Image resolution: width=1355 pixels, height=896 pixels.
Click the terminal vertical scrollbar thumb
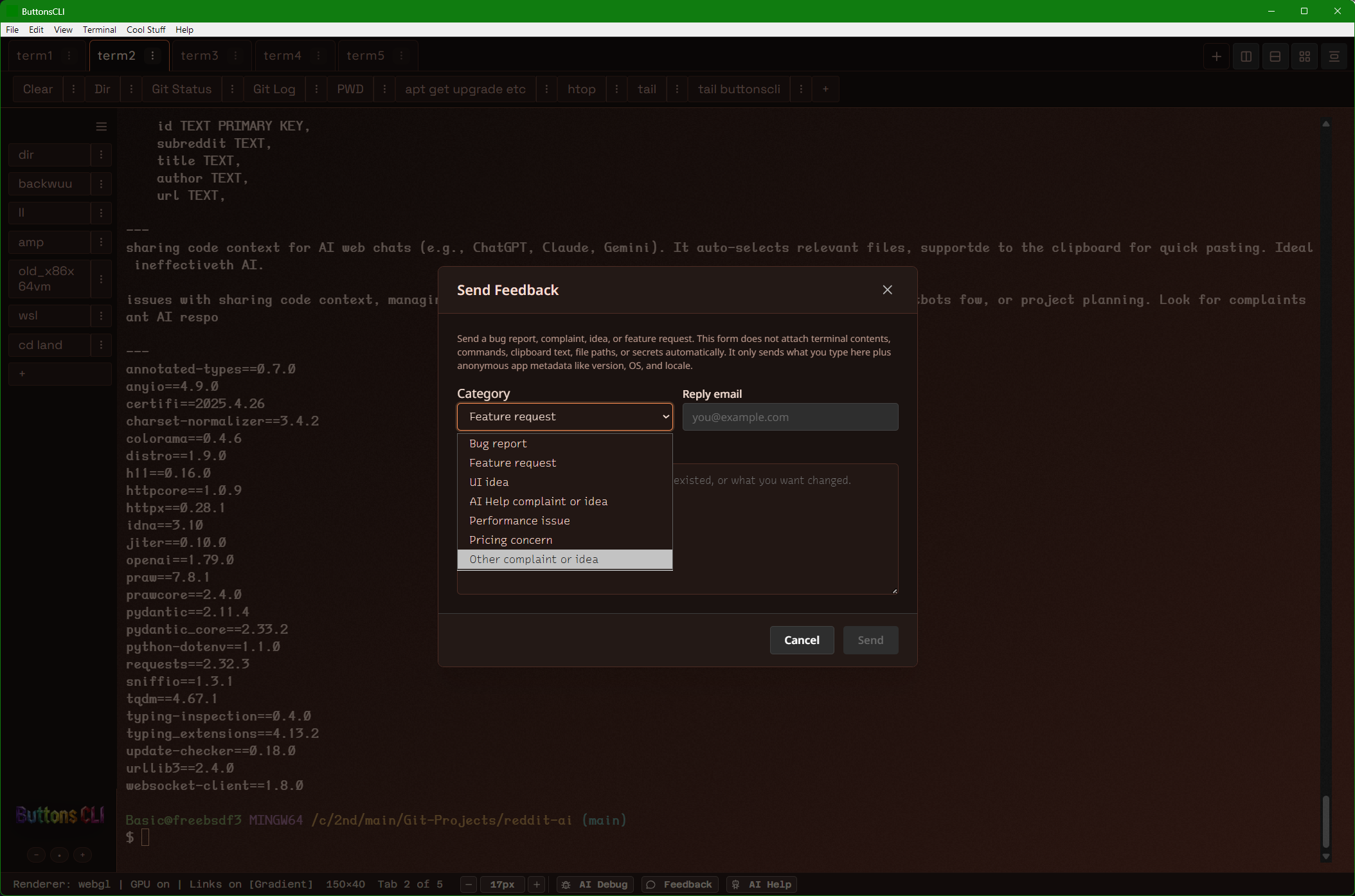[x=1325, y=822]
